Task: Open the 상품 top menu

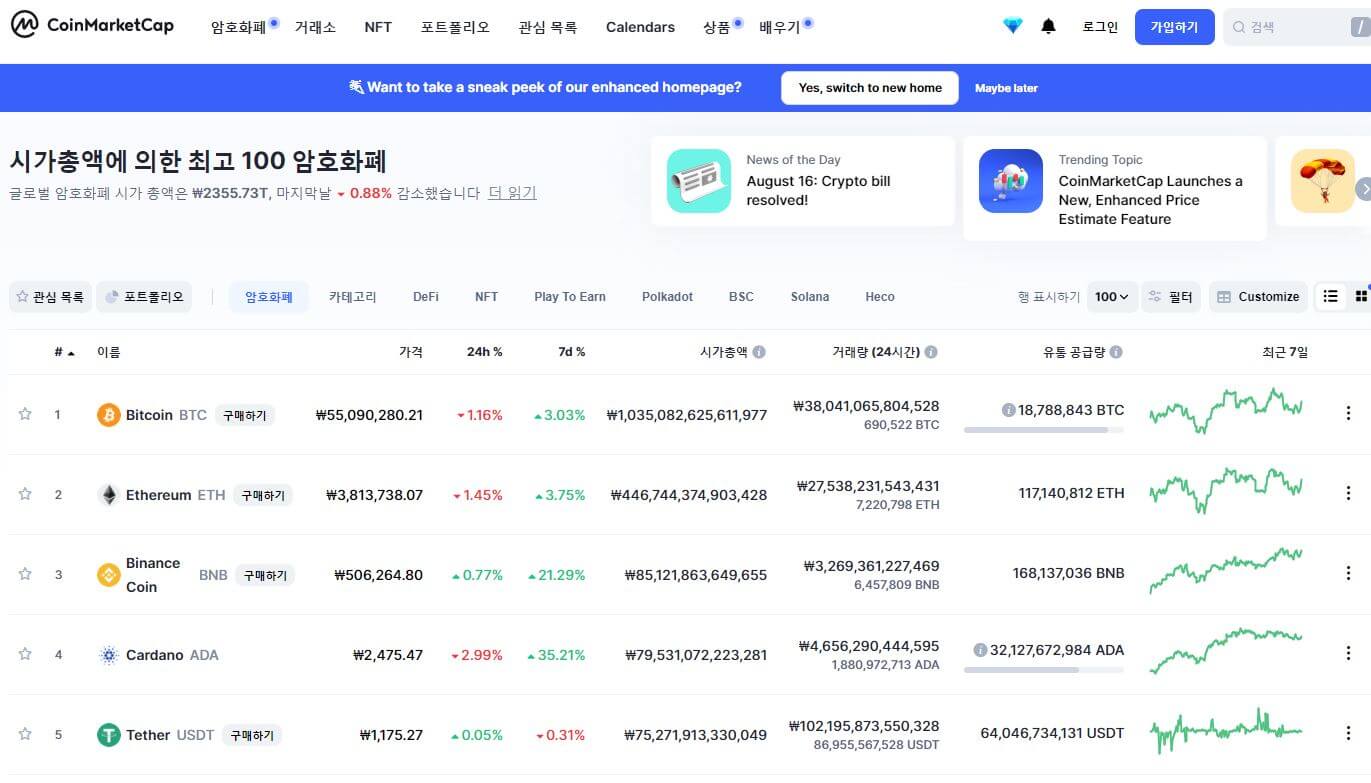Action: tap(717, 27)
